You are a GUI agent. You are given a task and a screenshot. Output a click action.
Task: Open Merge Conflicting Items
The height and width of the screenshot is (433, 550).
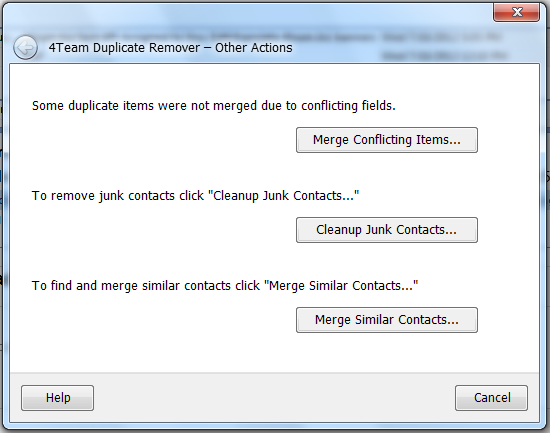click(387, 140)
